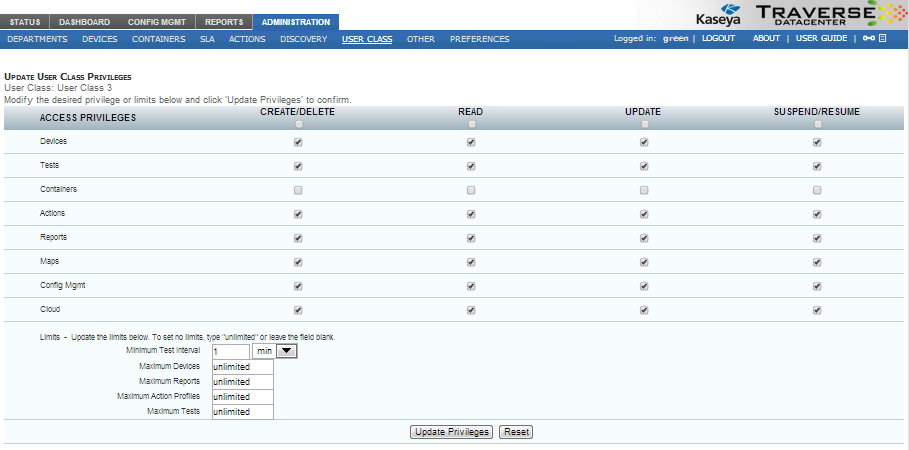Open the Discovery submenu item
Screen dimensions: 909x450
(x=303, y=39)
